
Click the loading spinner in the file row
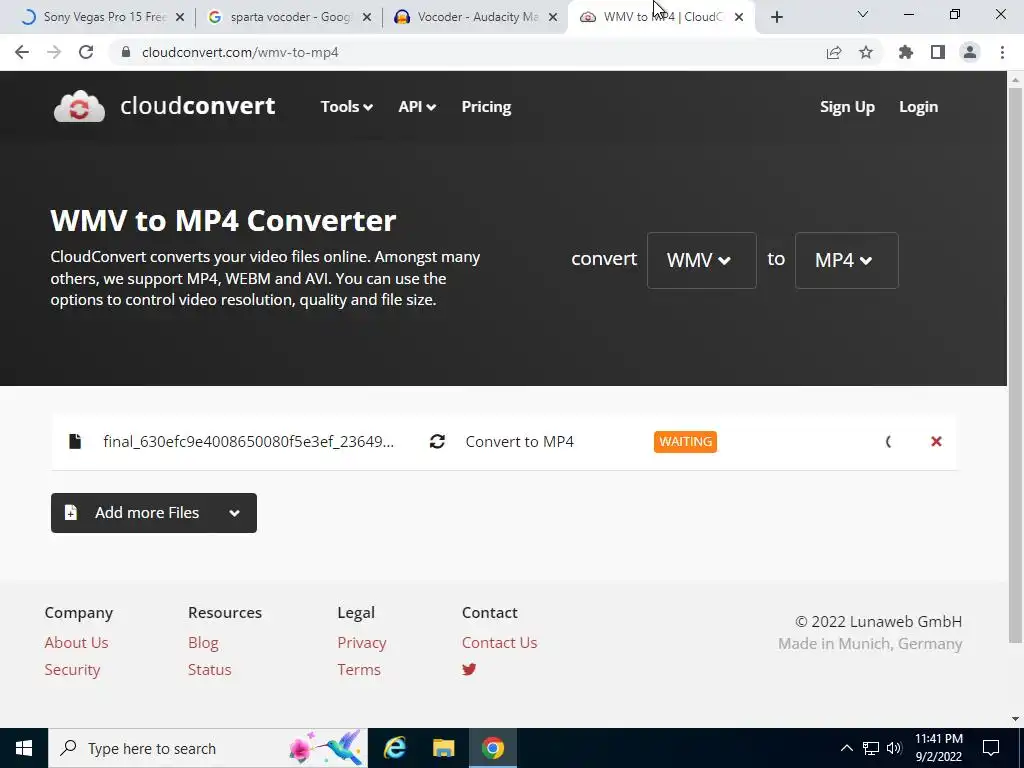tap(889, 441)
